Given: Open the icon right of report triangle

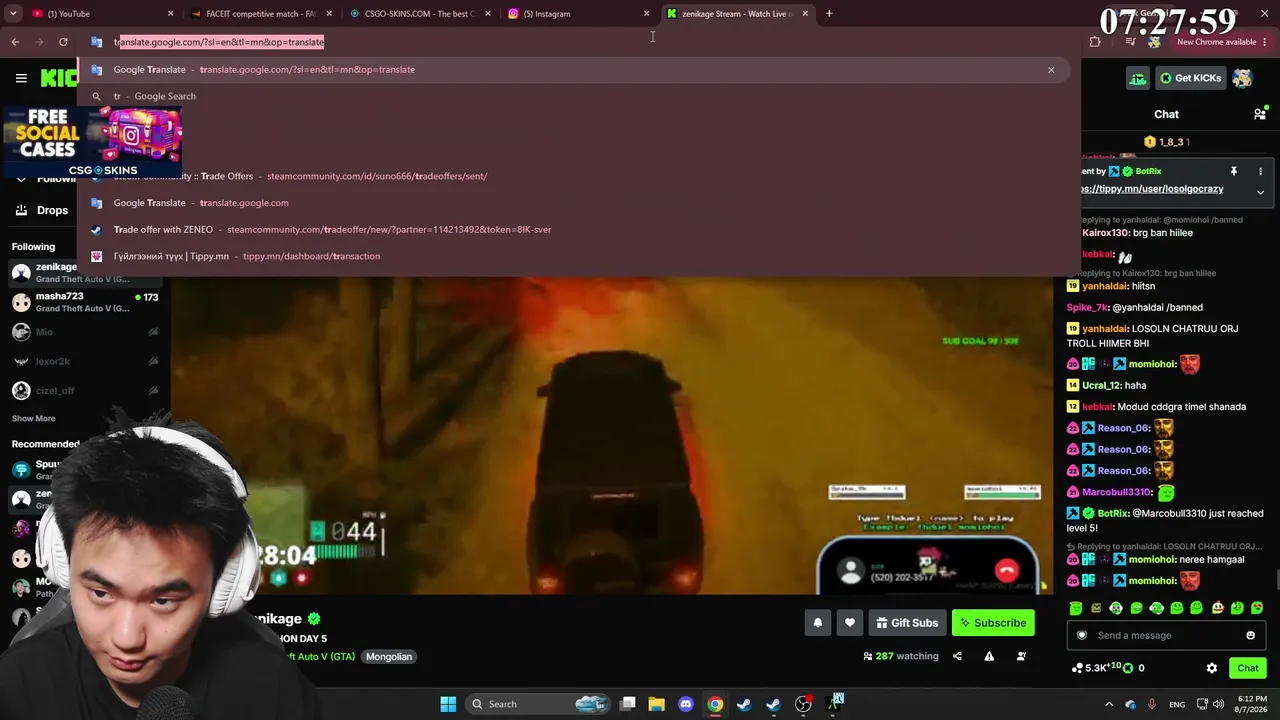Looking at the screenshot, I should [1021, 656].
